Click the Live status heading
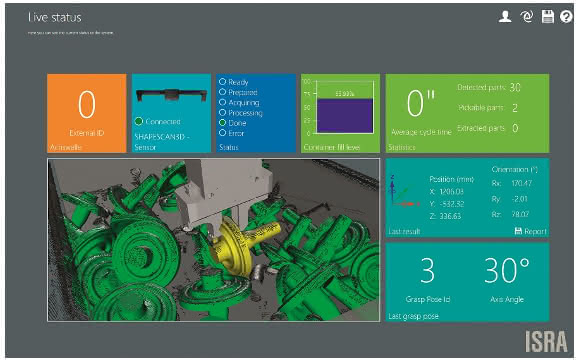Screen dimensions: 580x361 click(x=54, y=17)
